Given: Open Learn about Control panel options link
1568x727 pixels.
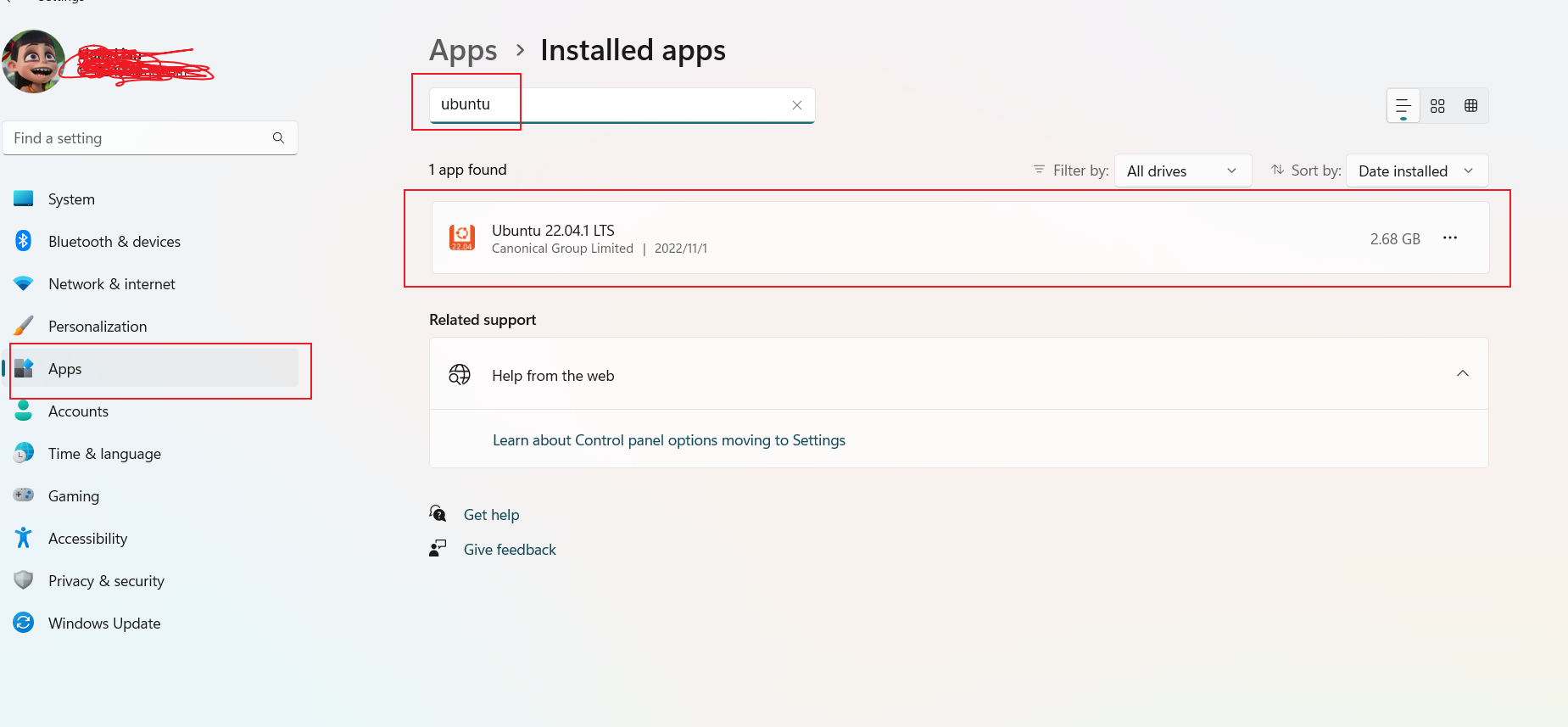Looking at the screenshot, I should click(669, 440).
